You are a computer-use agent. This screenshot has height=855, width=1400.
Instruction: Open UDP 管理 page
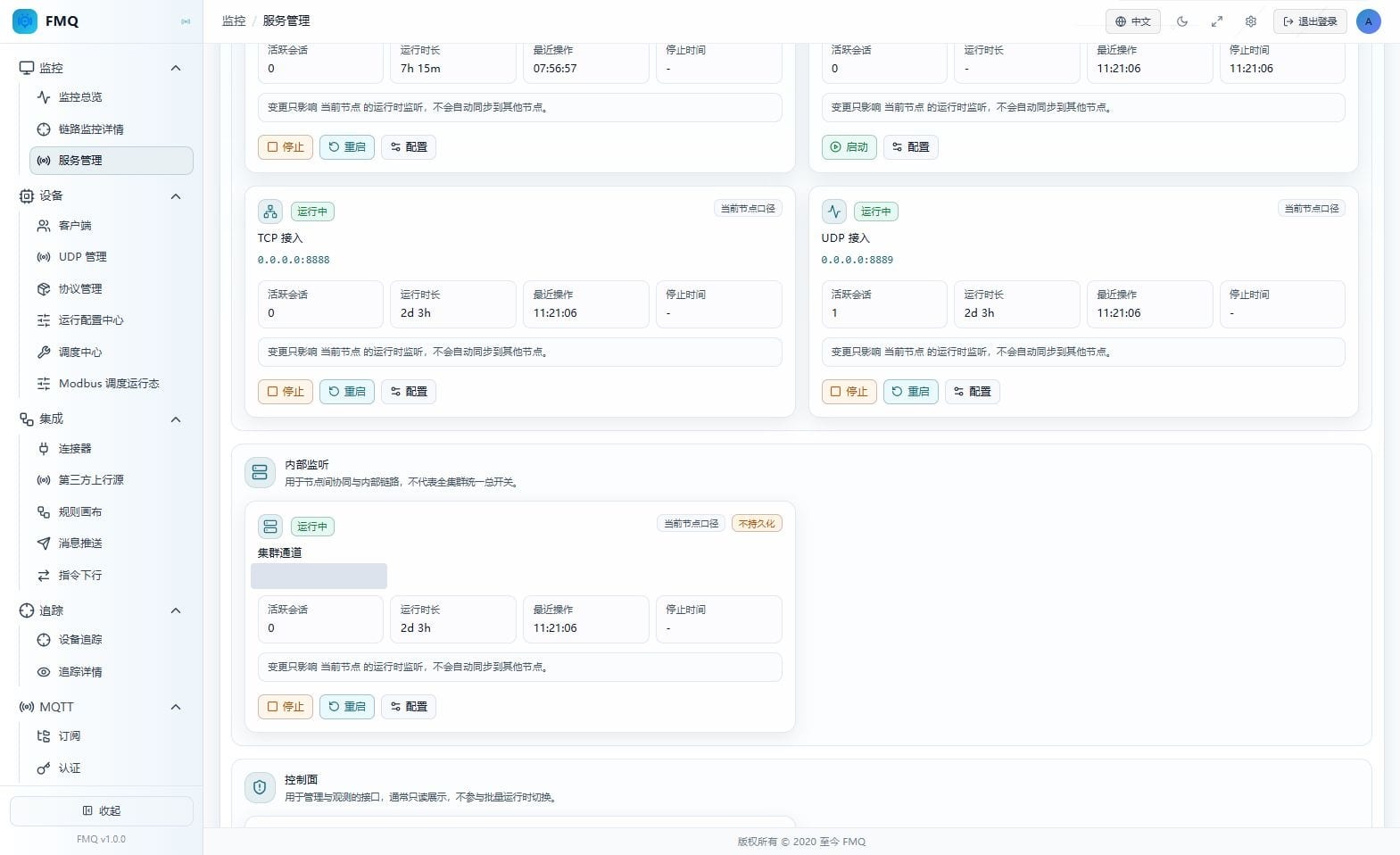(112, 257)
